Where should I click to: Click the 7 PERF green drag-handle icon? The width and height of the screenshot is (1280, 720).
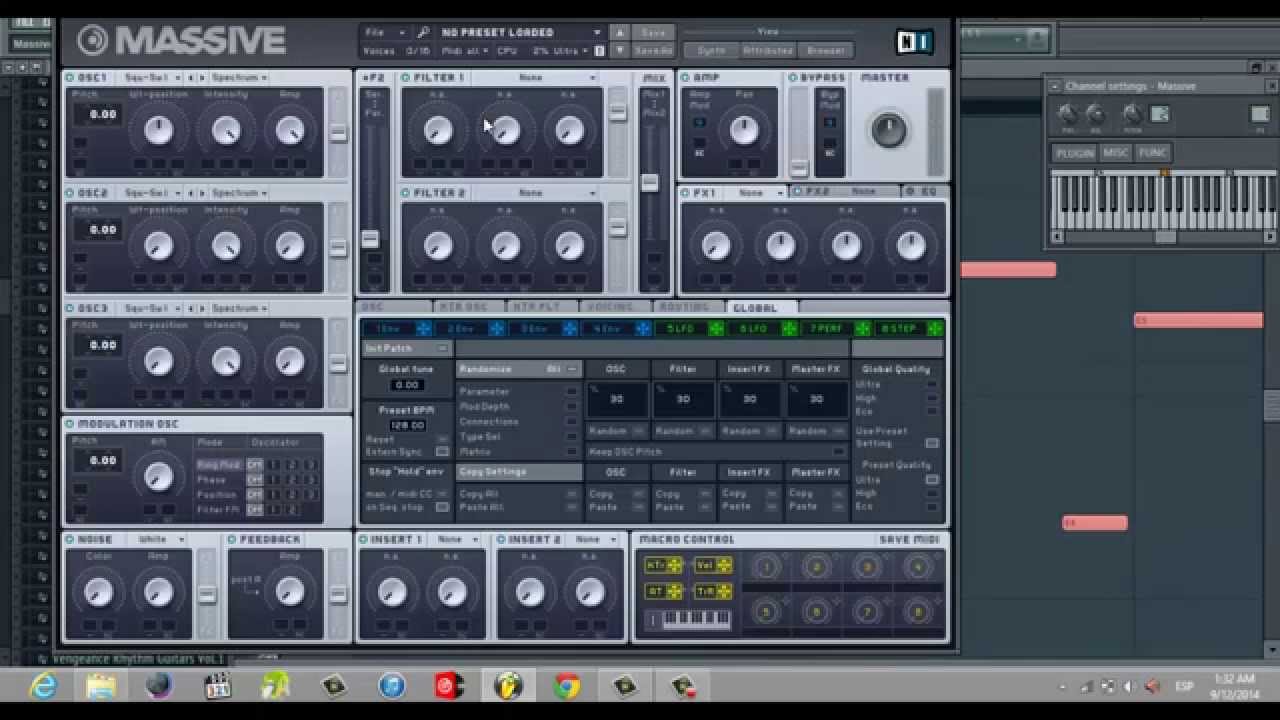862,328
